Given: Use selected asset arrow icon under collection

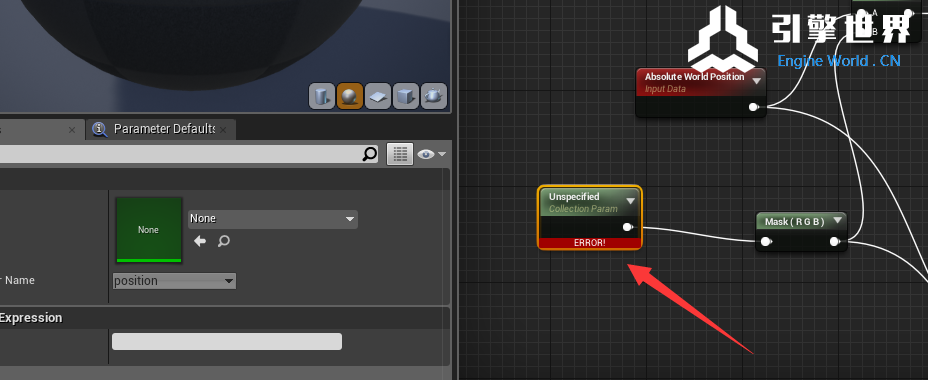Looking at the screenshot, I should point(200,241).
